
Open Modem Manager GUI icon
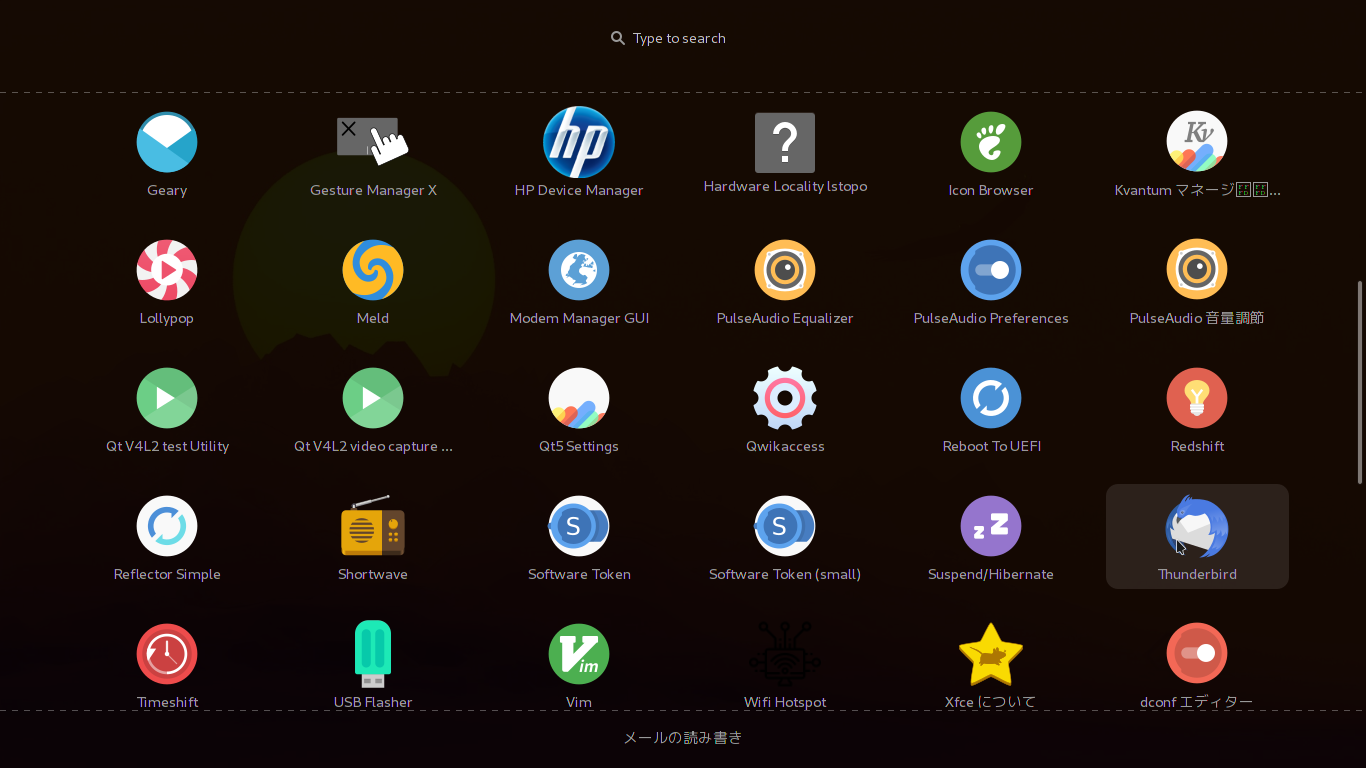pos(579,270)
